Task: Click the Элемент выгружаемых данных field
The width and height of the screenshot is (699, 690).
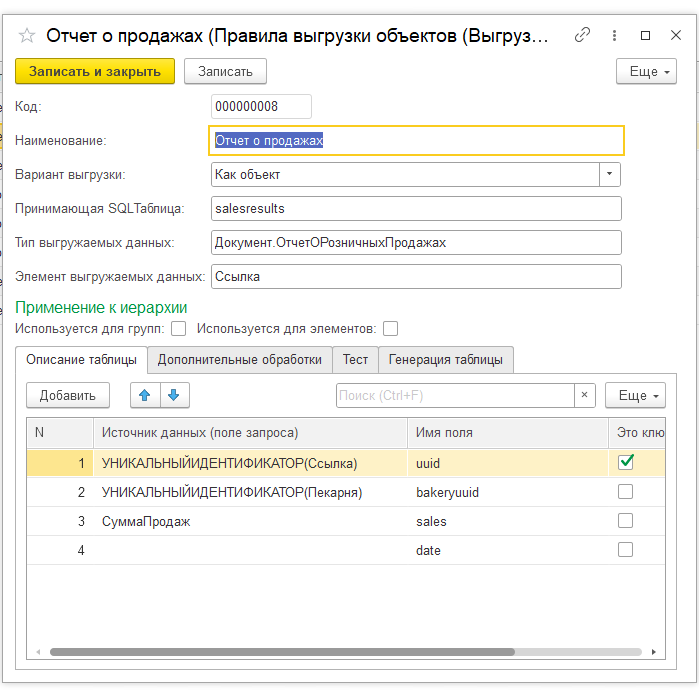Action: pyautogui.click(x=416, y=276)
